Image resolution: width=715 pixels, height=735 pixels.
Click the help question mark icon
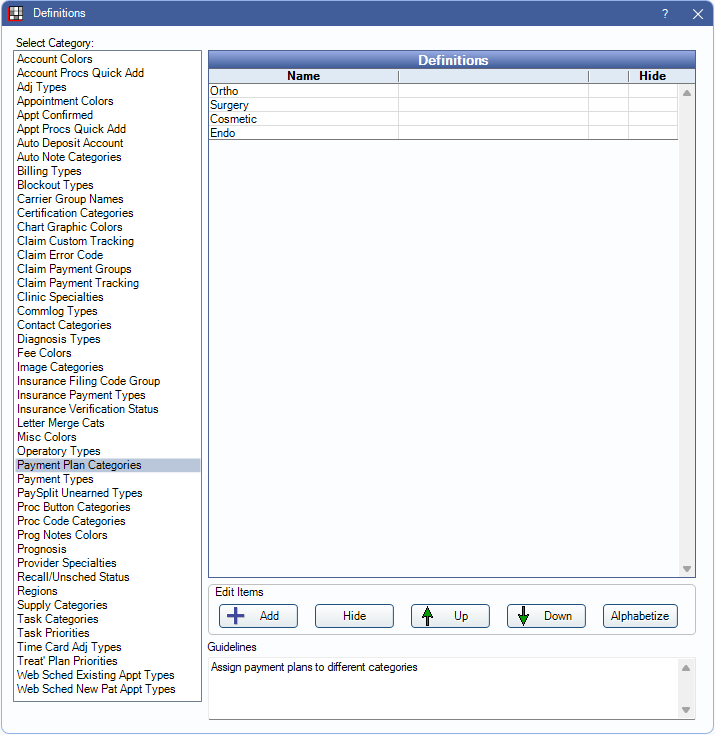(665, 14)
